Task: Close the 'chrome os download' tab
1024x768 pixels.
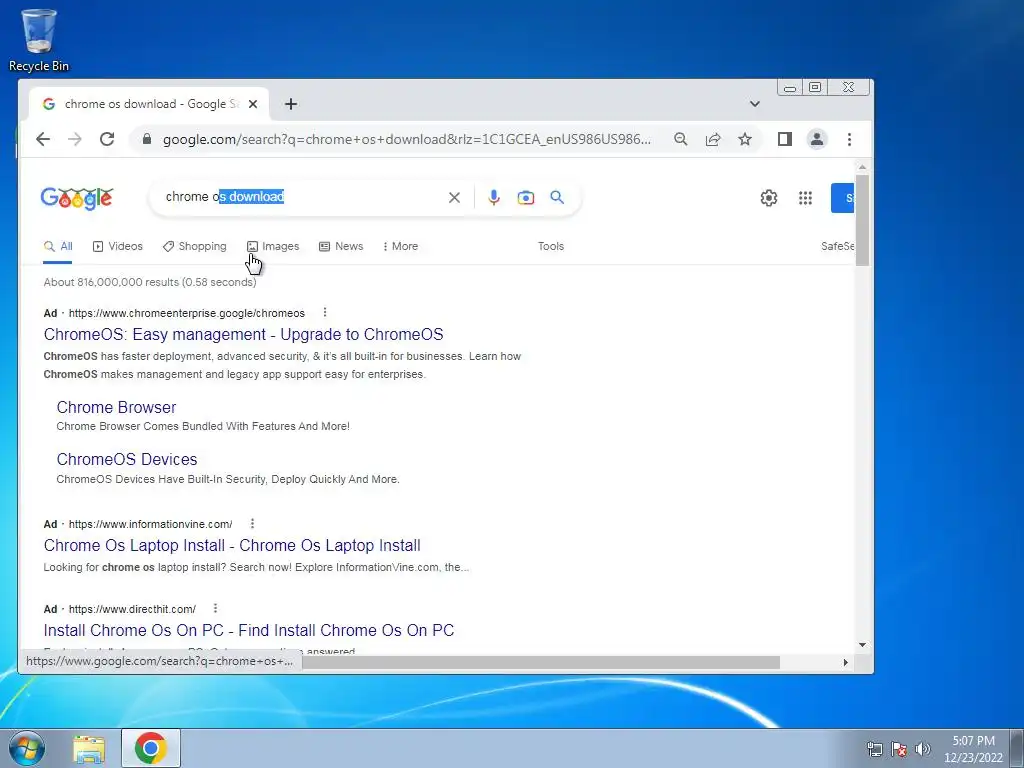Action: [x=253, y=104]
